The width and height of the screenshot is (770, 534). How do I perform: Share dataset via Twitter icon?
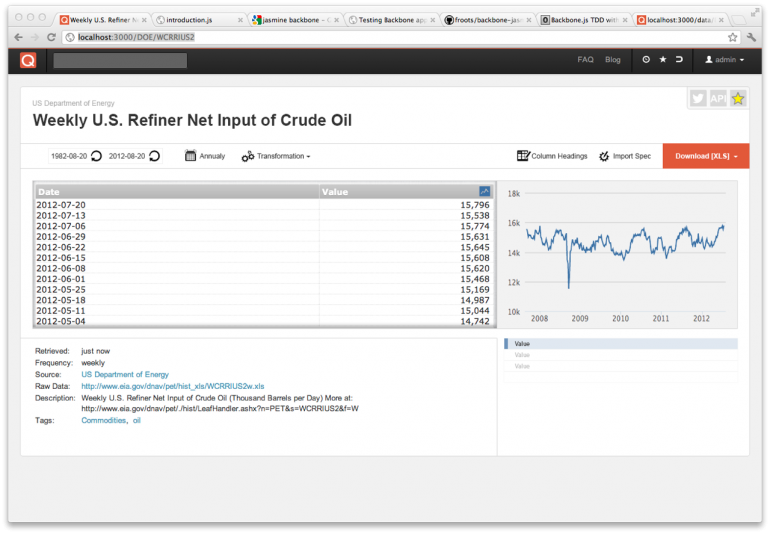pos(698,99)
